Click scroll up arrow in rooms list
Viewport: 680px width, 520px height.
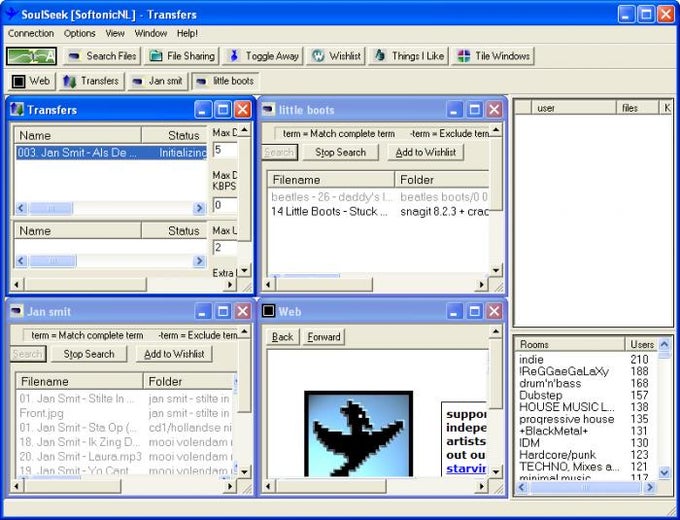[664, 345]
